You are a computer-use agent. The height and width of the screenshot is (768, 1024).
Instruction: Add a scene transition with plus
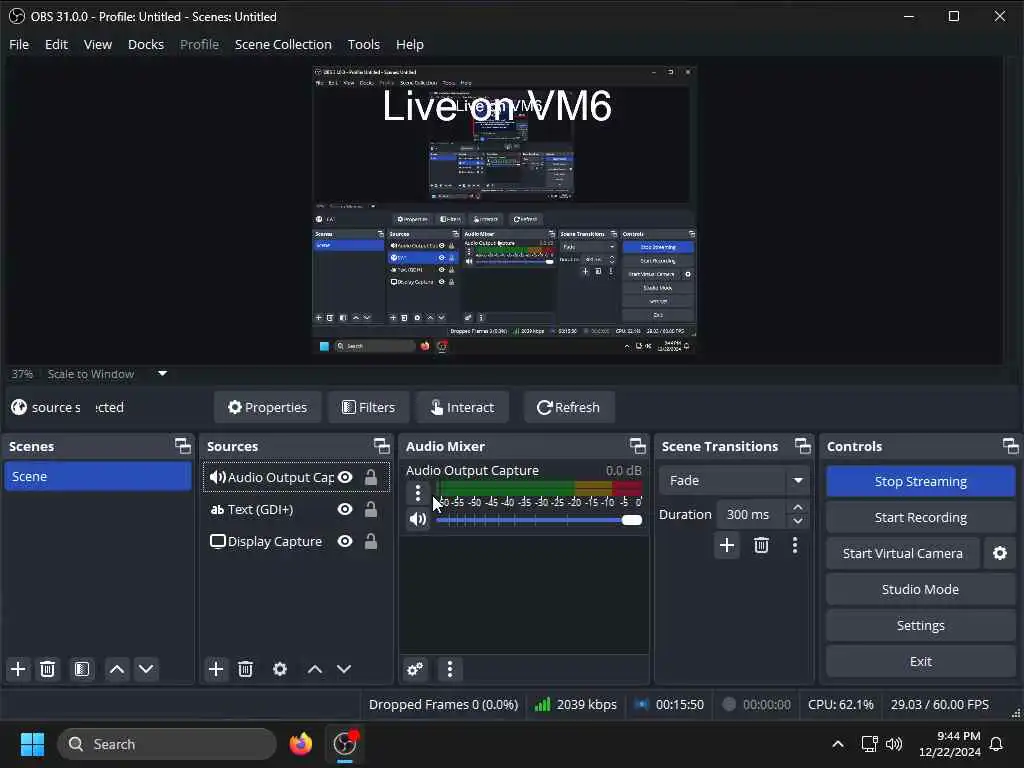click(727, 545)
